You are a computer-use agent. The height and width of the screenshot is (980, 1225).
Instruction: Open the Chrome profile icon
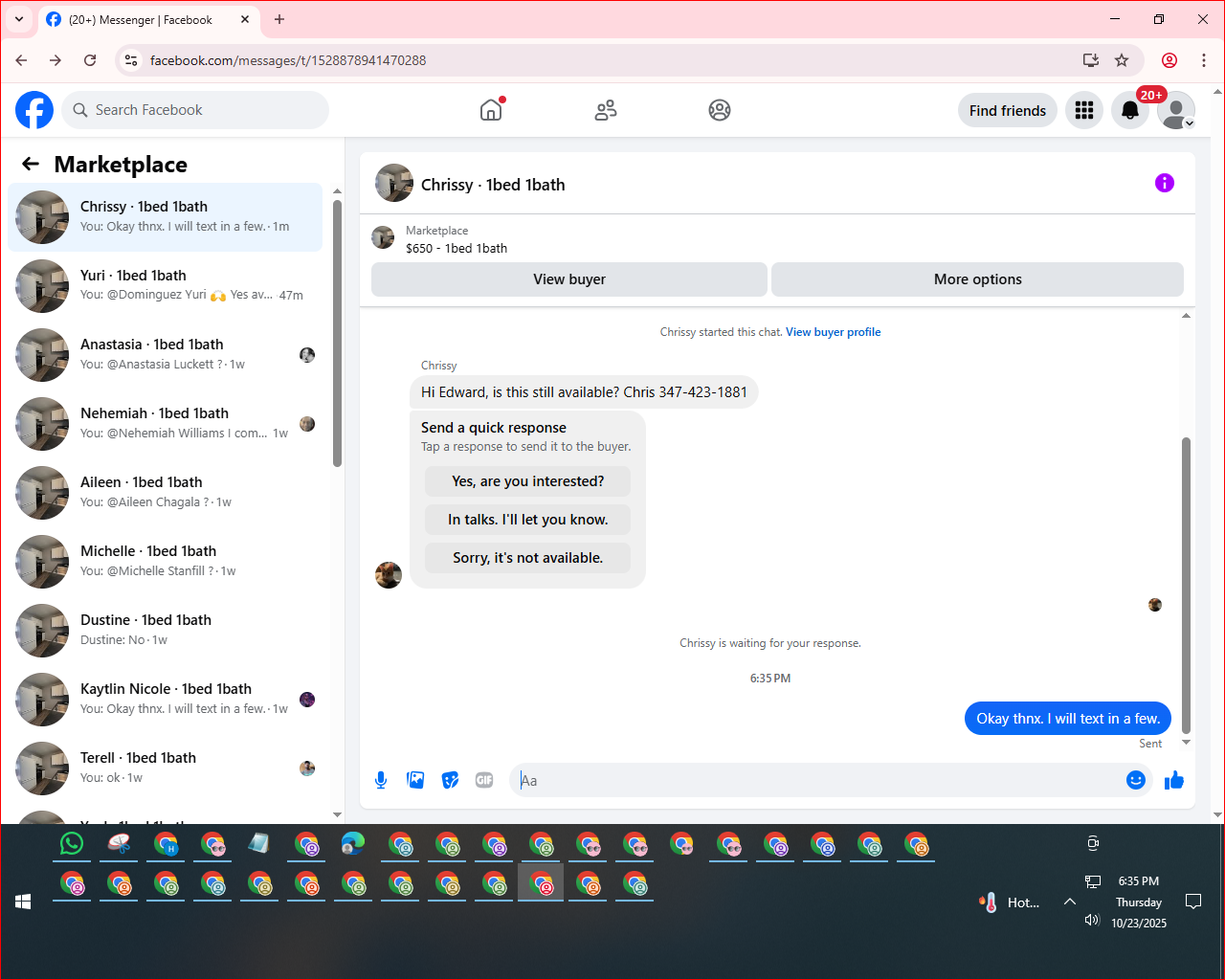[1169, 60]
